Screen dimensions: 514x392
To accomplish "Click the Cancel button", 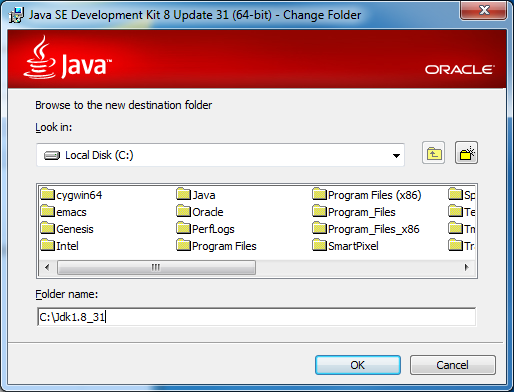I will [453, 365].
